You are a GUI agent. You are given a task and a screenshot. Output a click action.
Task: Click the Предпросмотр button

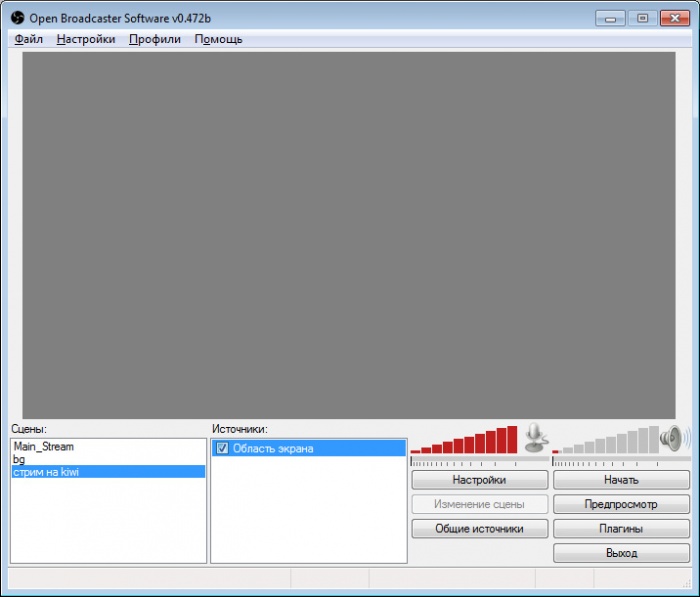coord(621,504)
